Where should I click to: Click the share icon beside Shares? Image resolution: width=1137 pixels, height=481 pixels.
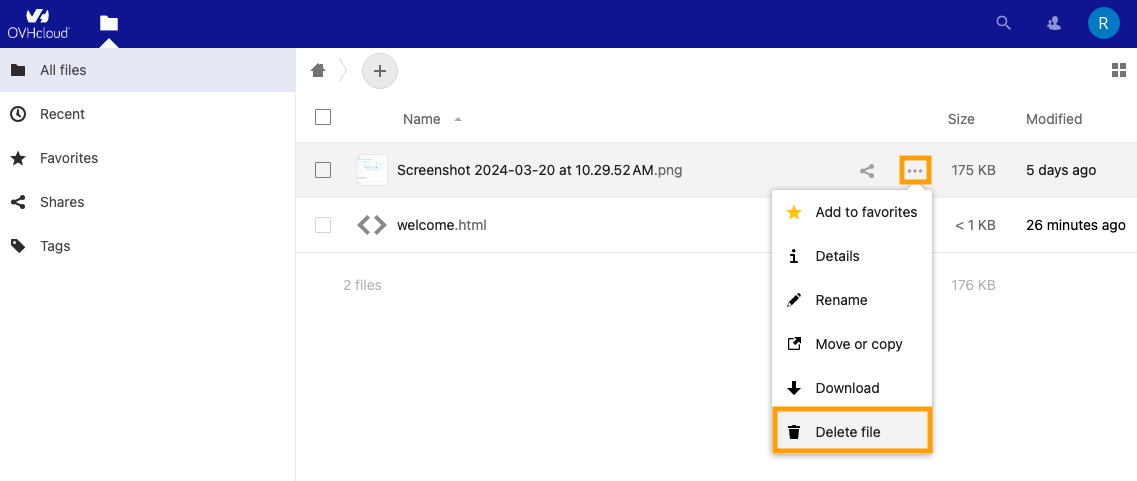18,202
